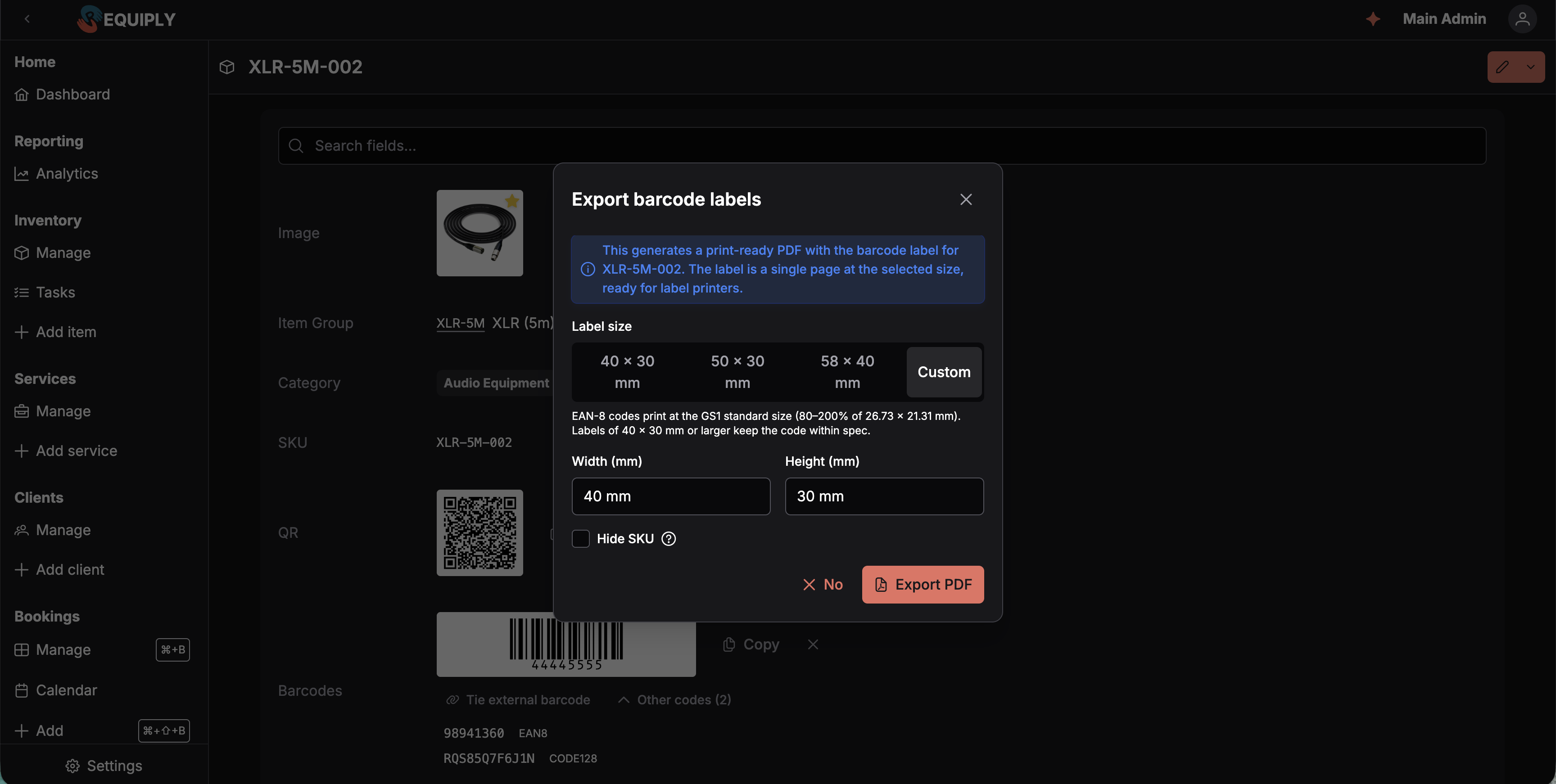Click the Width (mm) input field
The image size is (1556, 784).
click(x=671, y=496)
